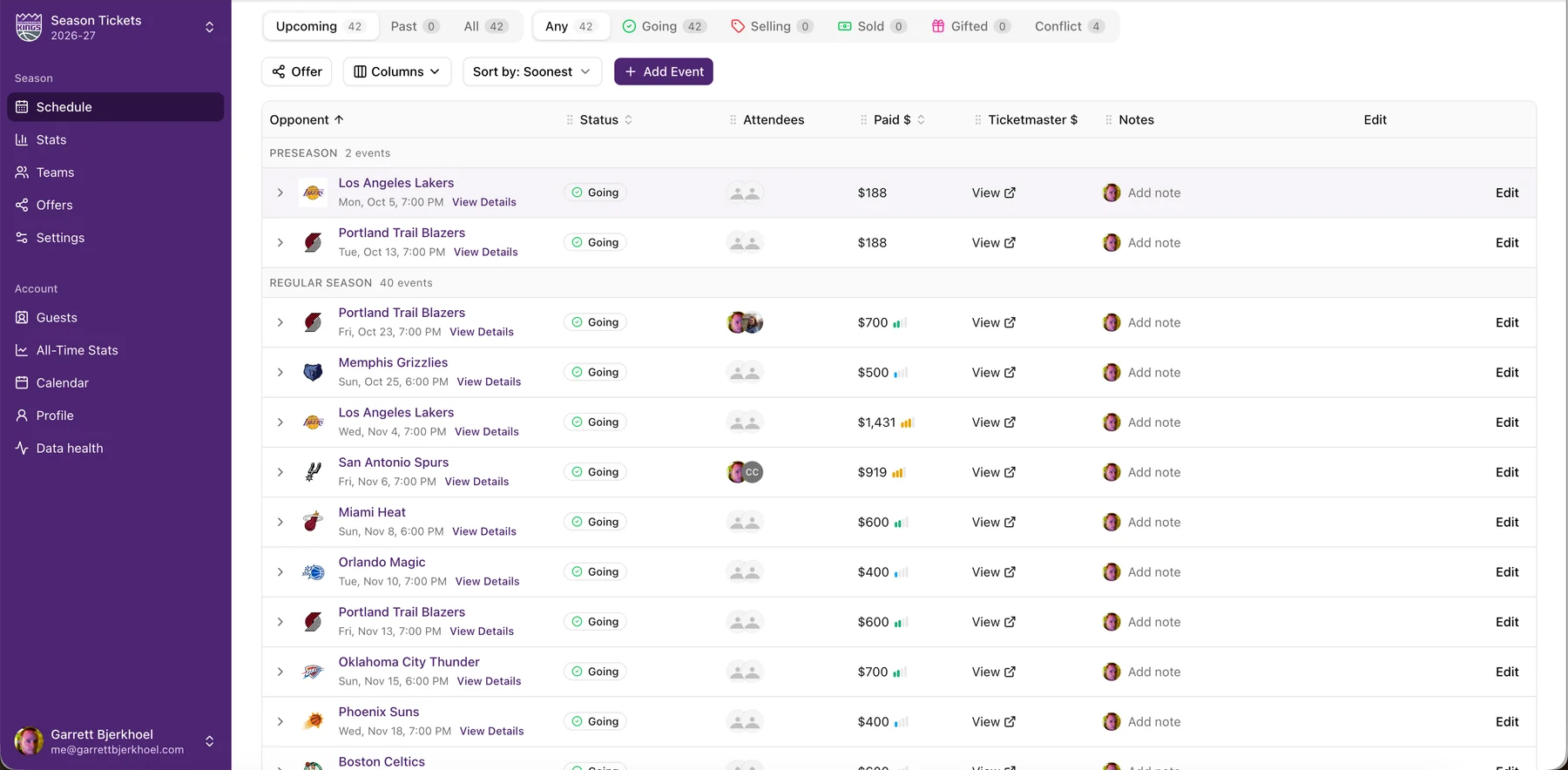Click the Add Event button
The width and height of the screenshot is (1568, 770).
pos(664,71)
